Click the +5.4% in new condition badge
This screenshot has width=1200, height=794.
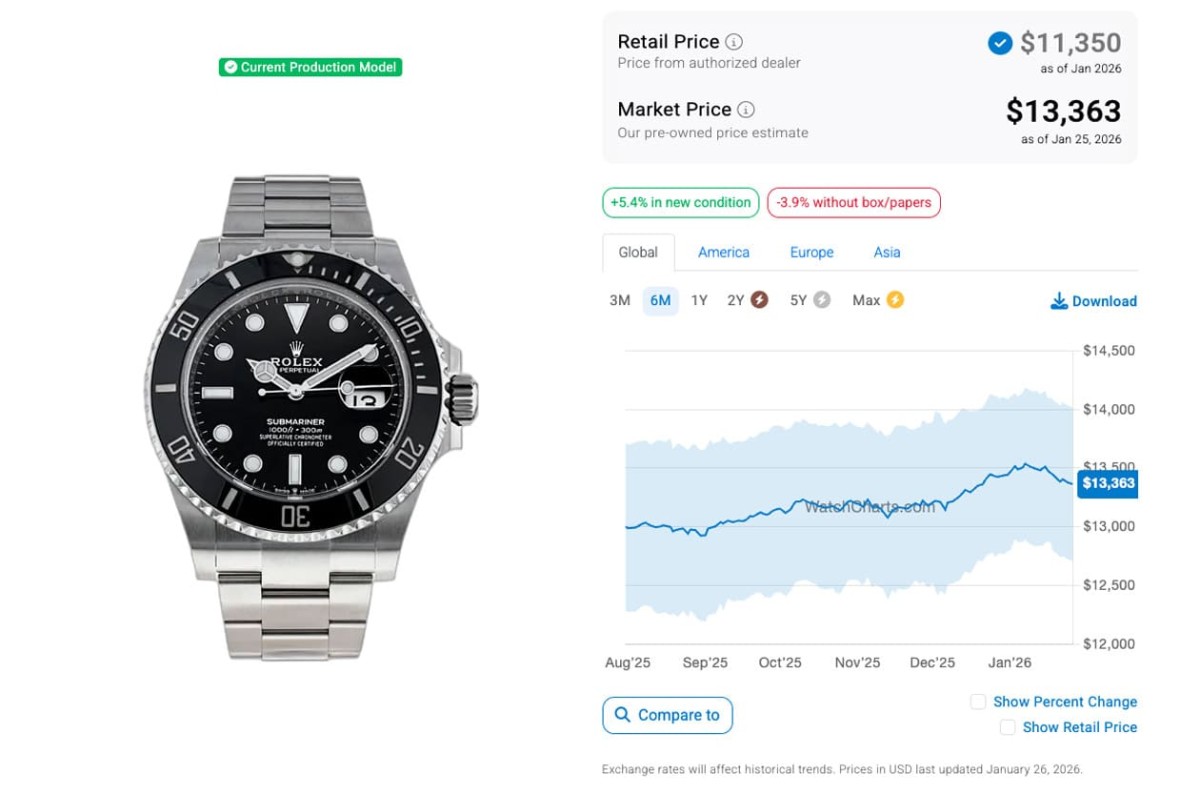[x=681, y=203]
